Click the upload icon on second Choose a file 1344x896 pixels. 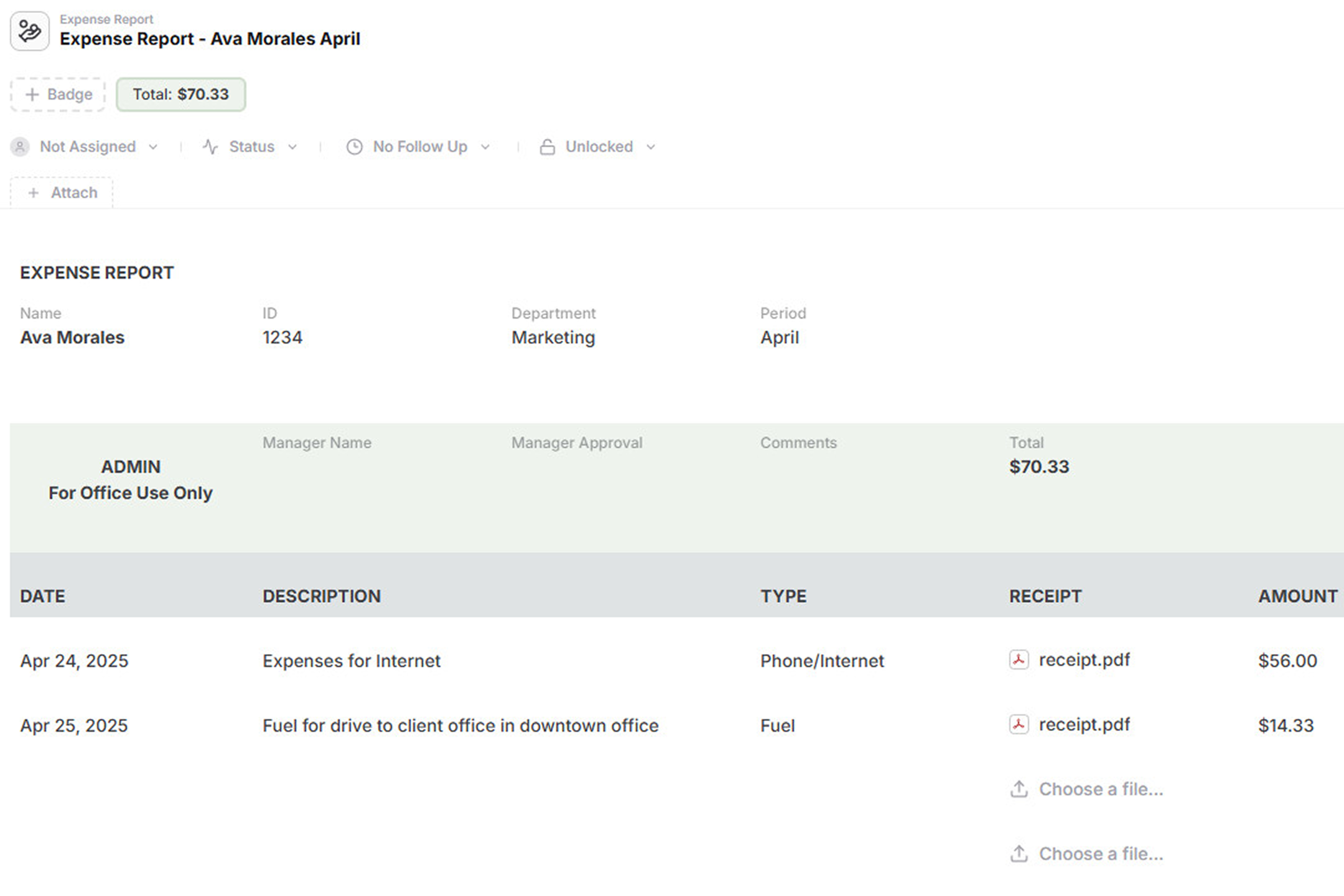[x=1019, y=854]
